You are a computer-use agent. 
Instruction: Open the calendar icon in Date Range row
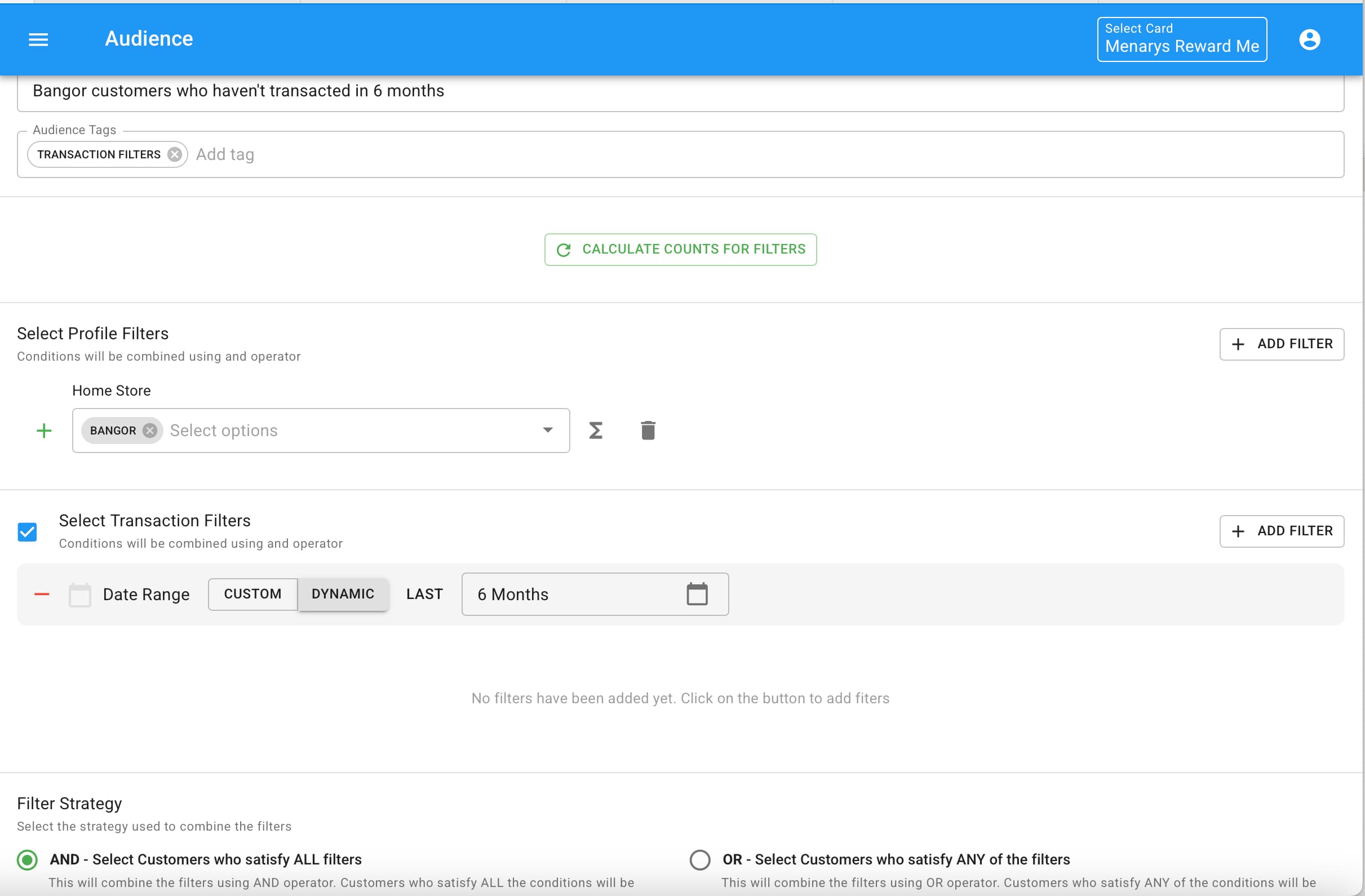tap(697, 595)
